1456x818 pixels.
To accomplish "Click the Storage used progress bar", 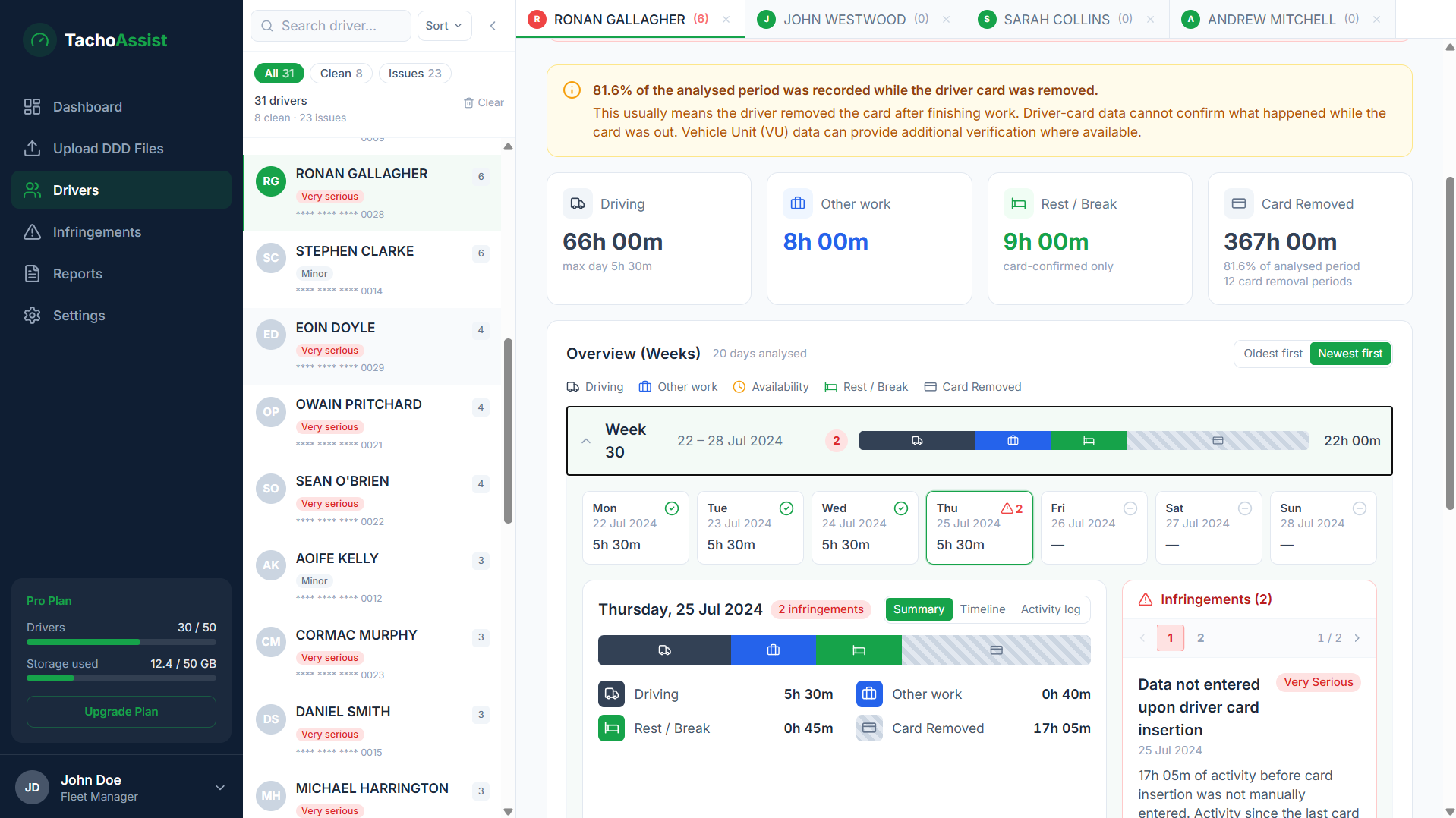I will 121,678.
